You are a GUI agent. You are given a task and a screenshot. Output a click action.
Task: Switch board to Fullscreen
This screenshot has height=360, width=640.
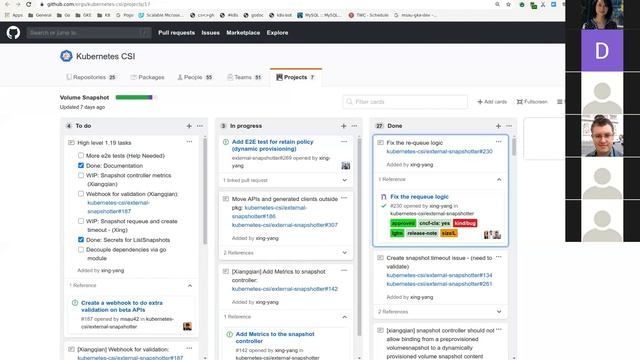point(532,102)
